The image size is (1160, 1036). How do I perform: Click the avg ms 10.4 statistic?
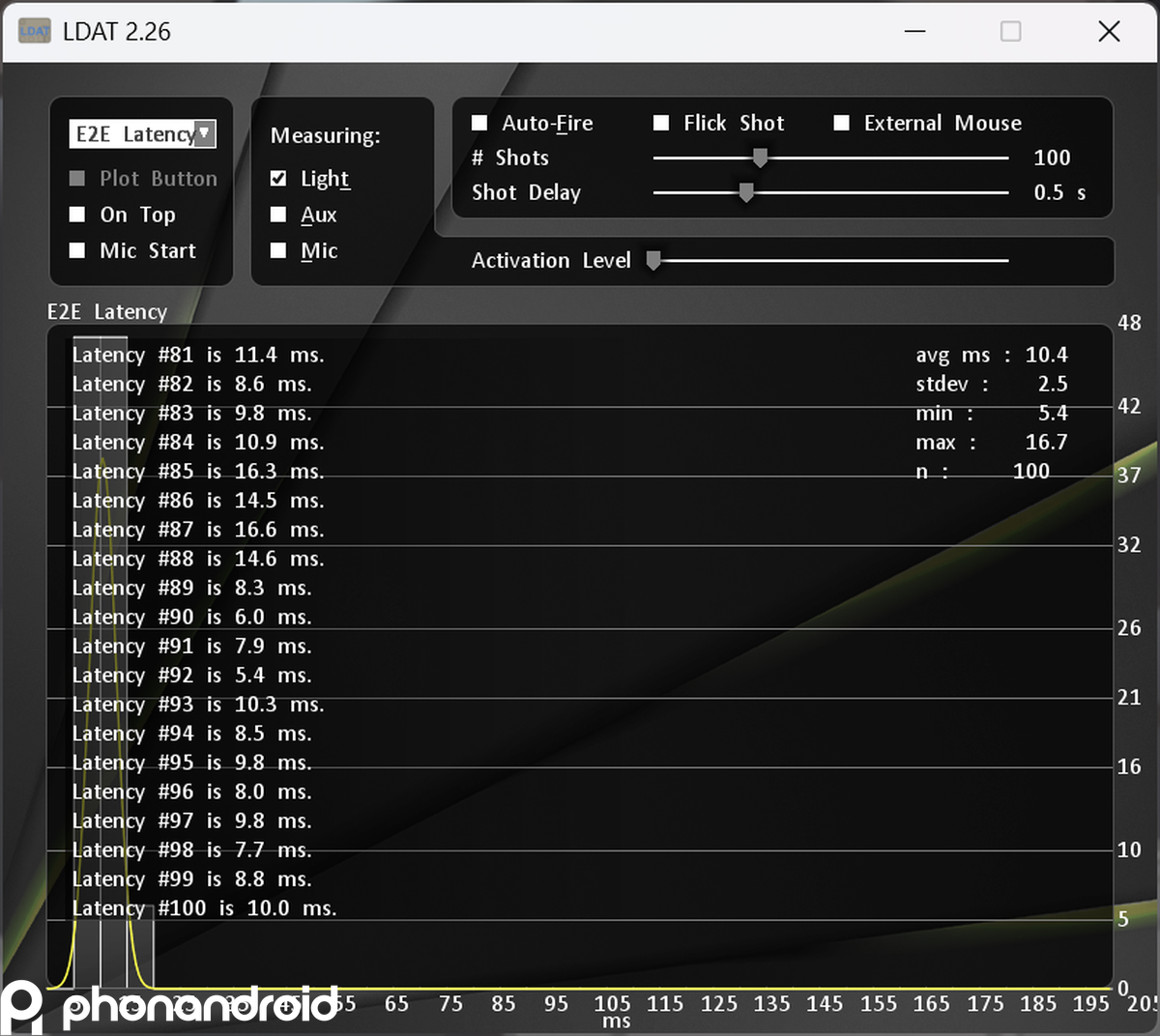[x=992, y=355]
